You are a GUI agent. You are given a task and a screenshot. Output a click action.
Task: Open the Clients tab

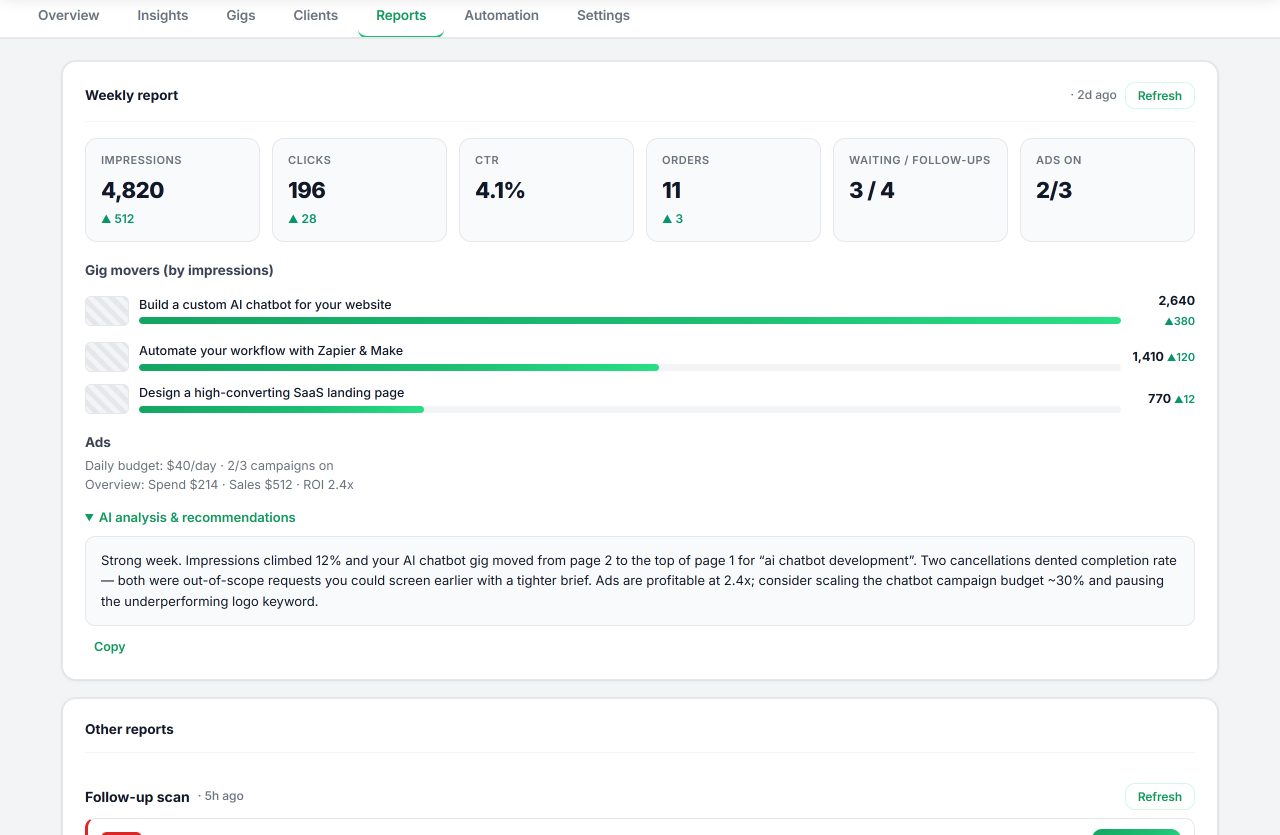[316, 15]
